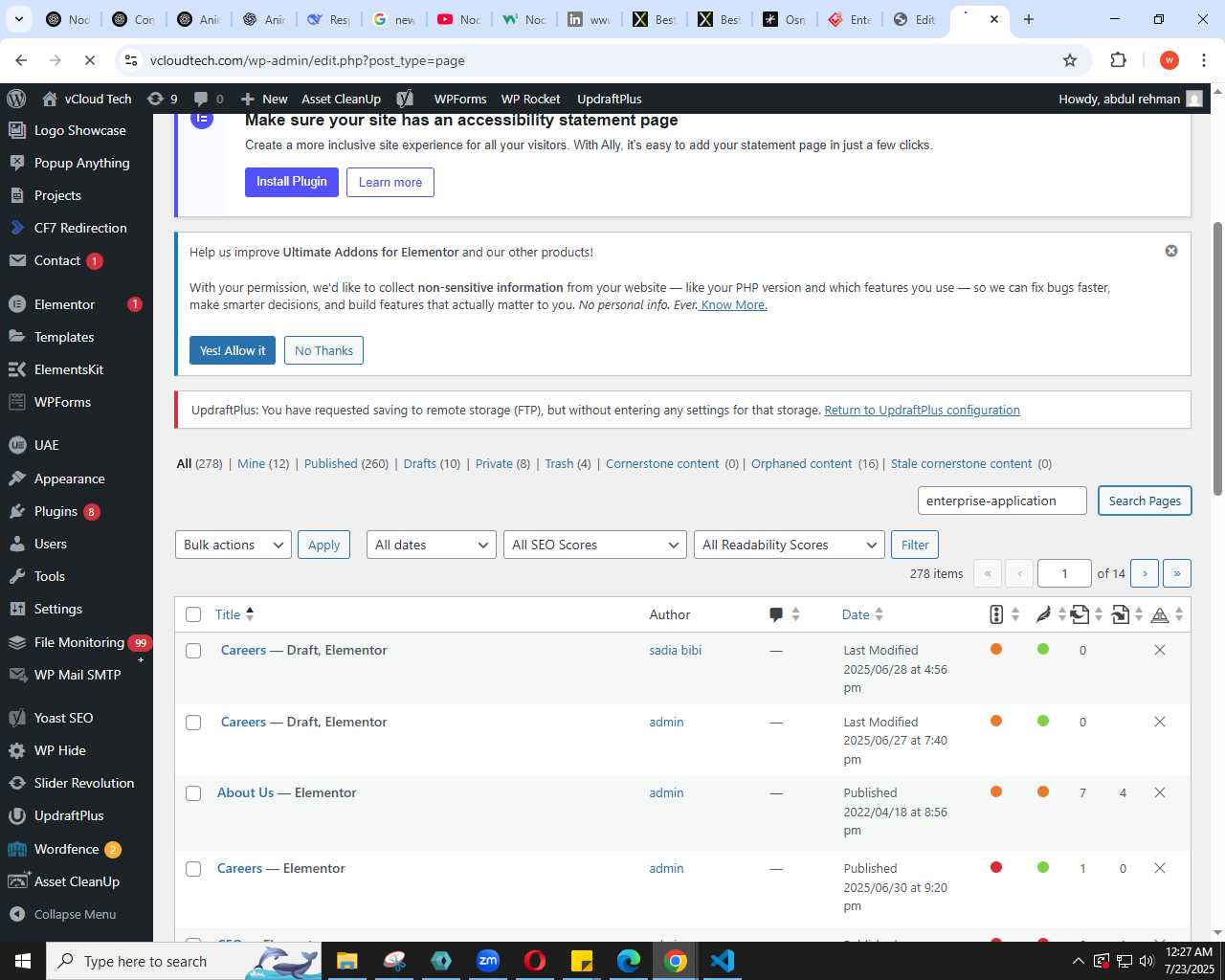Open Visual Studio Code from the taskbar
Screen dimensions: 1225x980
723,961
